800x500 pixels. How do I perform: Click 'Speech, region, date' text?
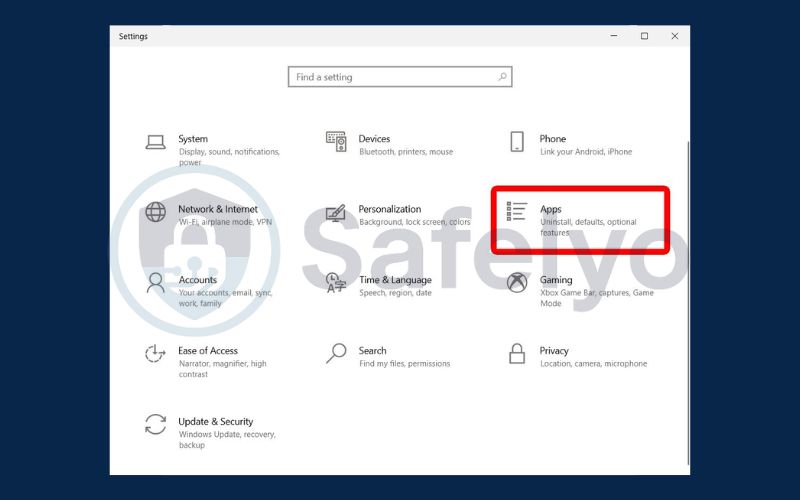395,293
